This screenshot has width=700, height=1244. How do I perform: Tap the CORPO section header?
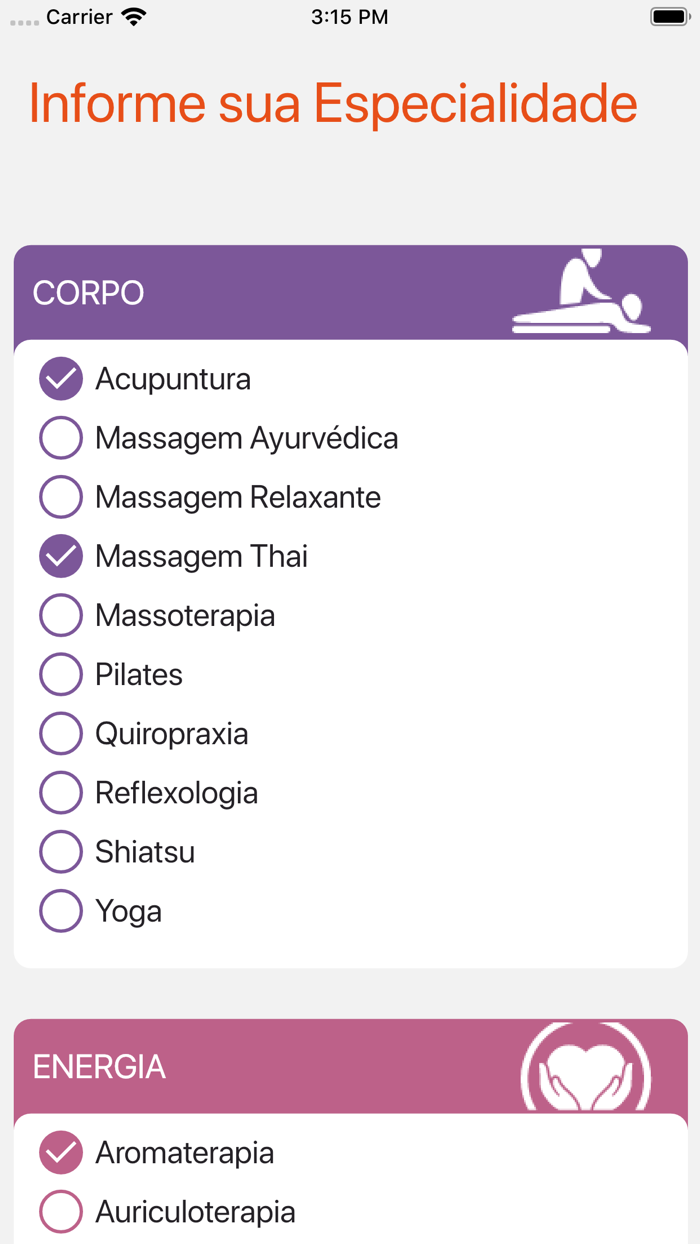pyautogui.click(x=89, y=293)
